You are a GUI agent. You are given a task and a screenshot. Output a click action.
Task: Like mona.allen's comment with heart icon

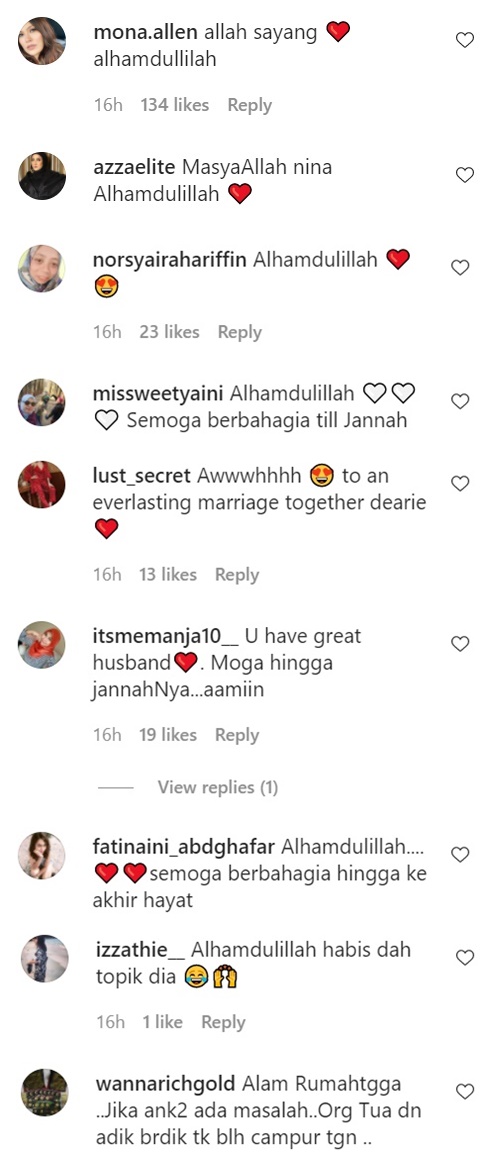click(x=465, y=40)
